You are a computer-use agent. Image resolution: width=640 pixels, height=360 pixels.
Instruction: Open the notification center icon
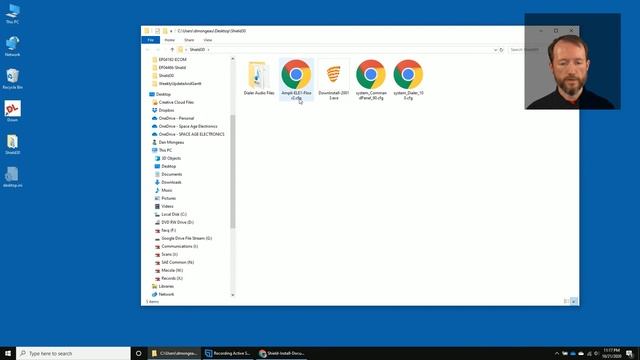[629, 353]
